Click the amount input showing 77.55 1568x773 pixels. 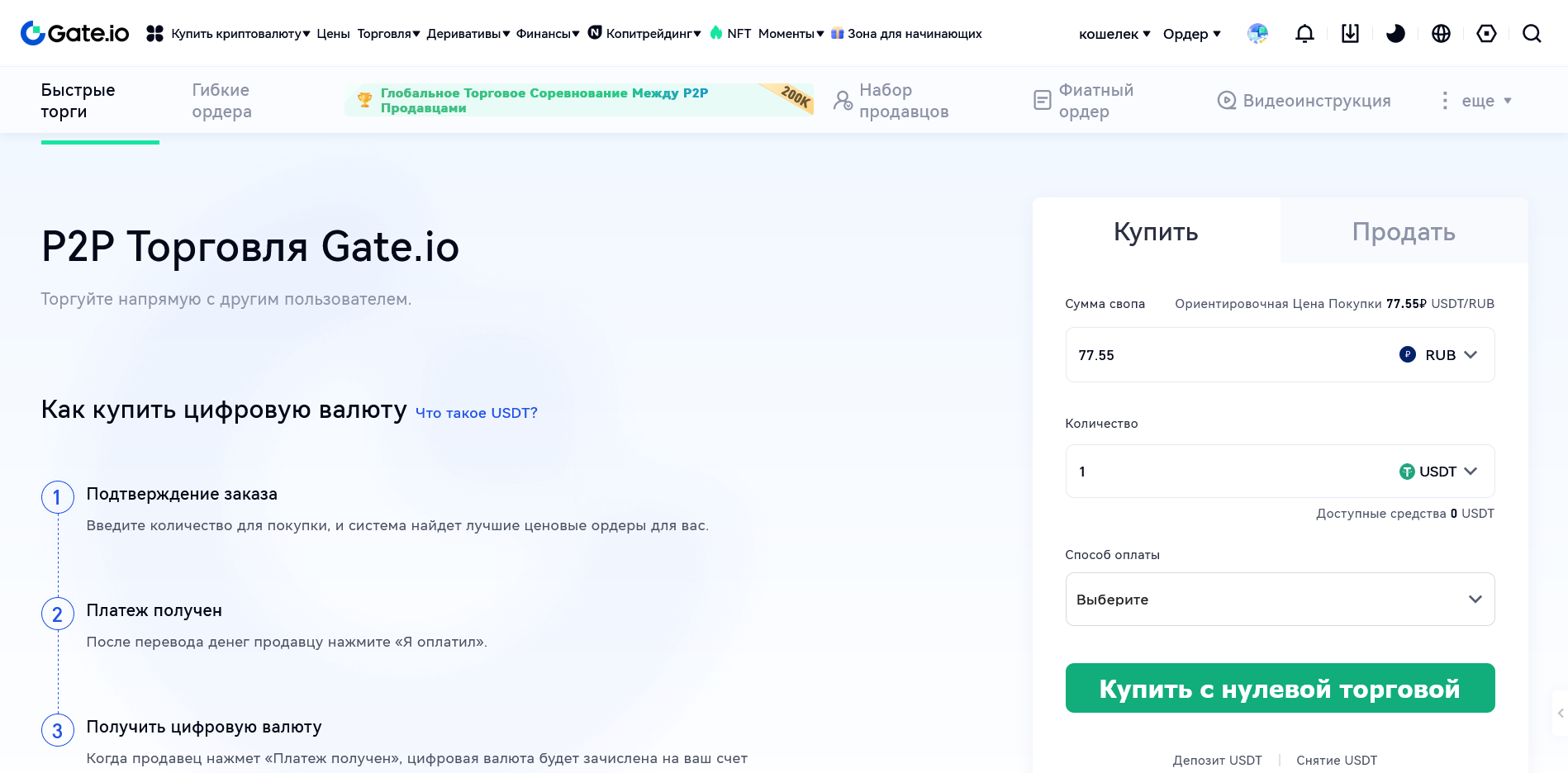pyautogui.click(x=1223, y=355)
